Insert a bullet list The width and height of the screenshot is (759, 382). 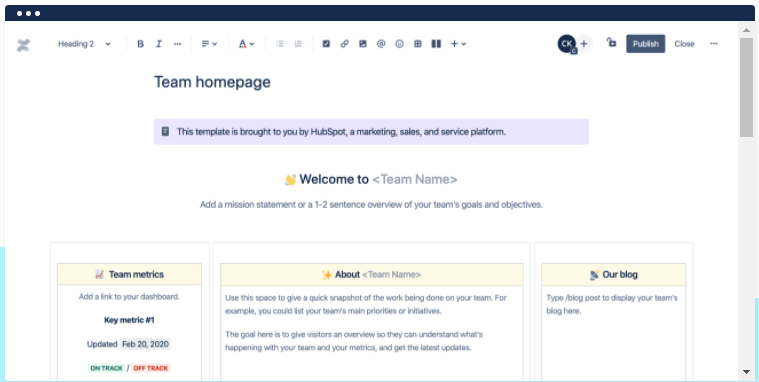click(x=280, y=44)
